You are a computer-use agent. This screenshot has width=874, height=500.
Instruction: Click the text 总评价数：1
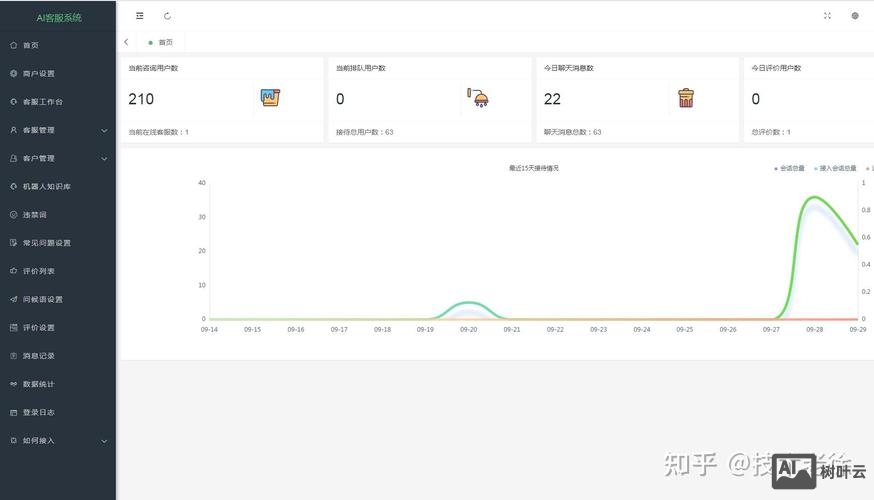point(771,132)
